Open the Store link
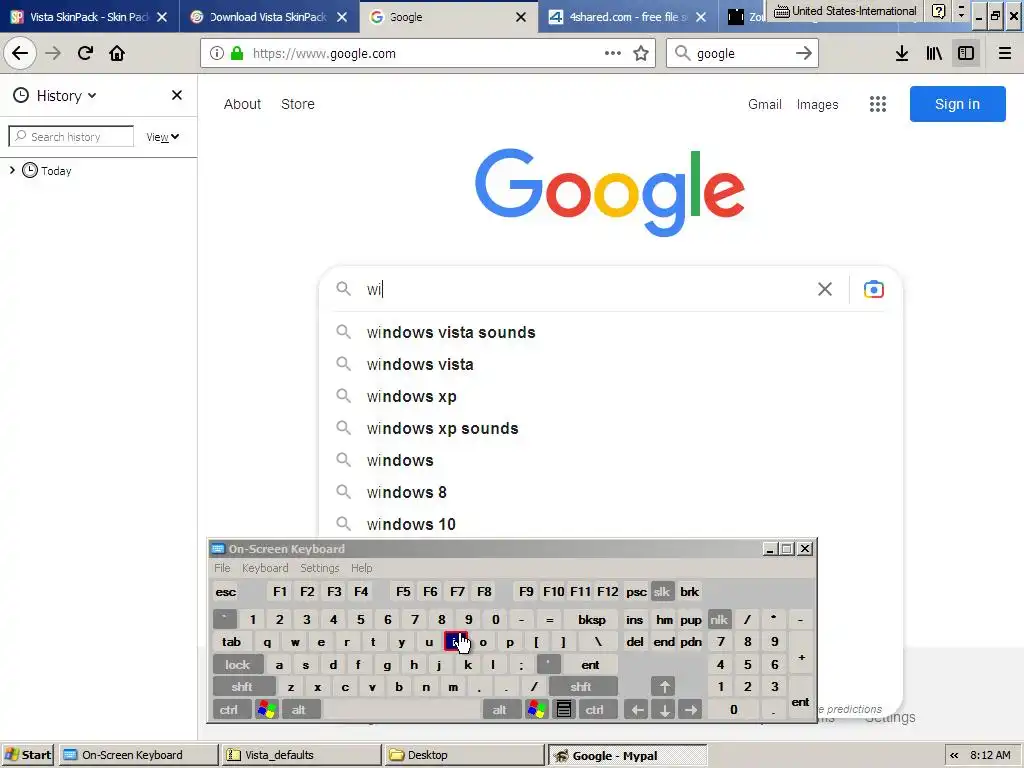Image resolution: width=1024 pixels, height=768 pixels. (x=298, y=104)
